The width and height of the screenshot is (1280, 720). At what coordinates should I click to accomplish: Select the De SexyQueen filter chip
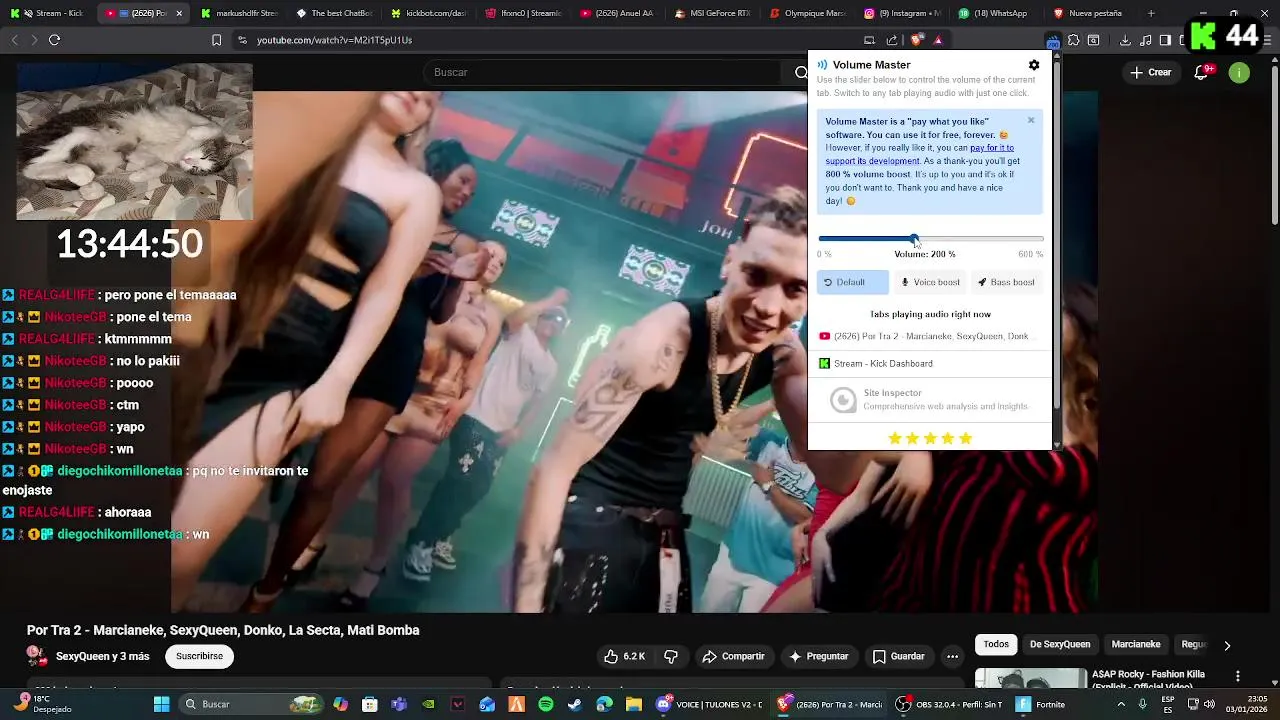tap(1060, 644)
